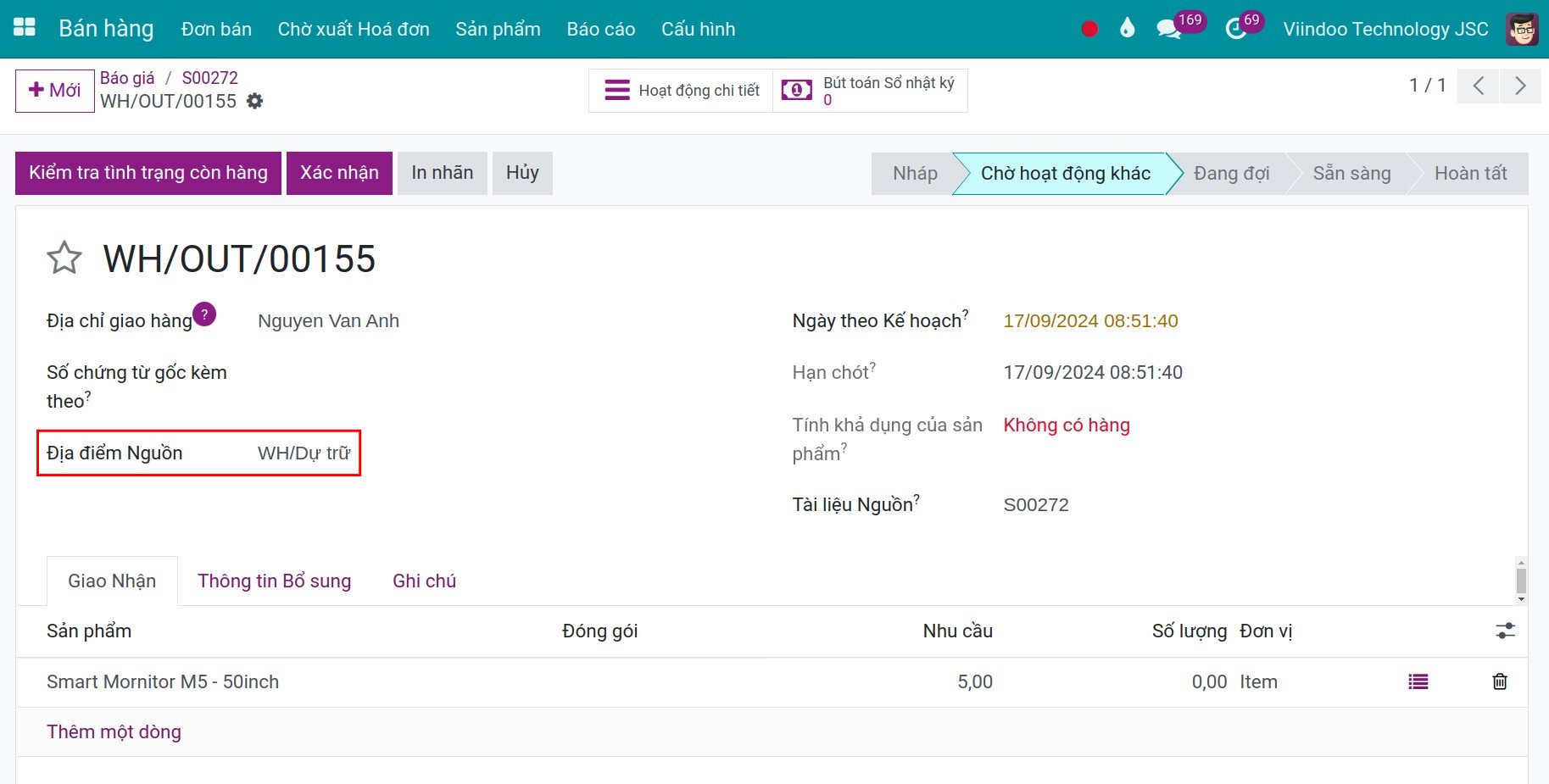Open the chat messages icon

(1168, 30)
